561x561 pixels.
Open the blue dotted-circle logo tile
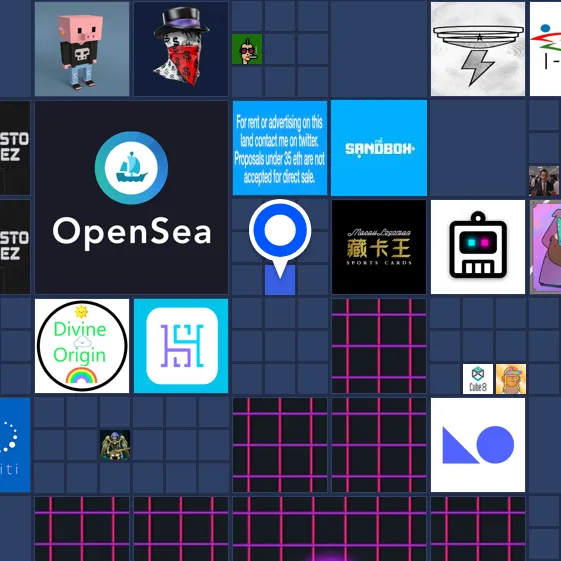(x=15, y=445)
